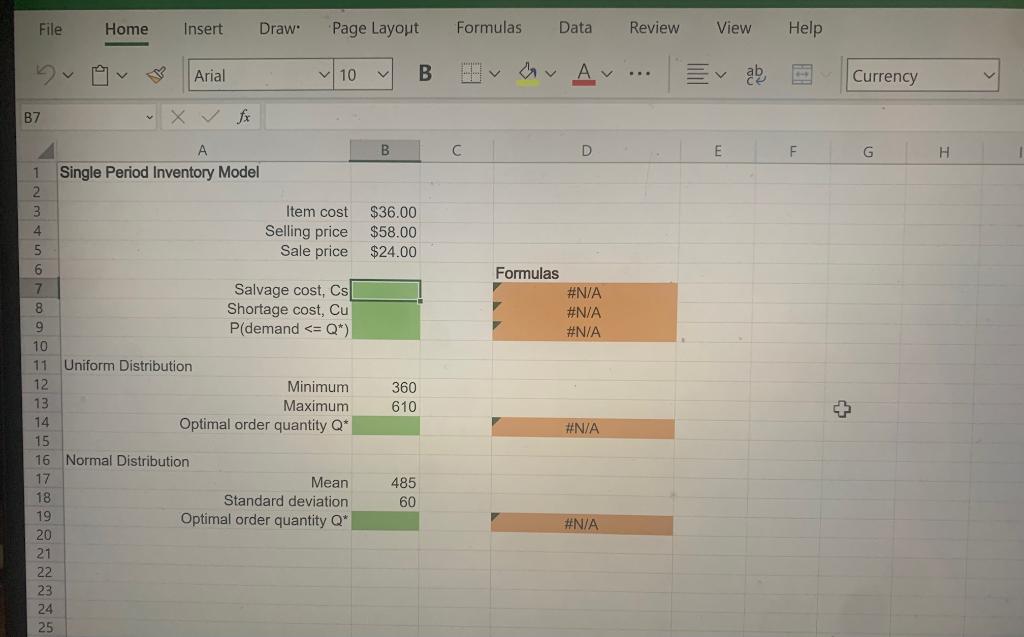Click the Enter checkmark in formula bar
The image size is (1024, 637).
pyautogui.click(x=208, y=117)
